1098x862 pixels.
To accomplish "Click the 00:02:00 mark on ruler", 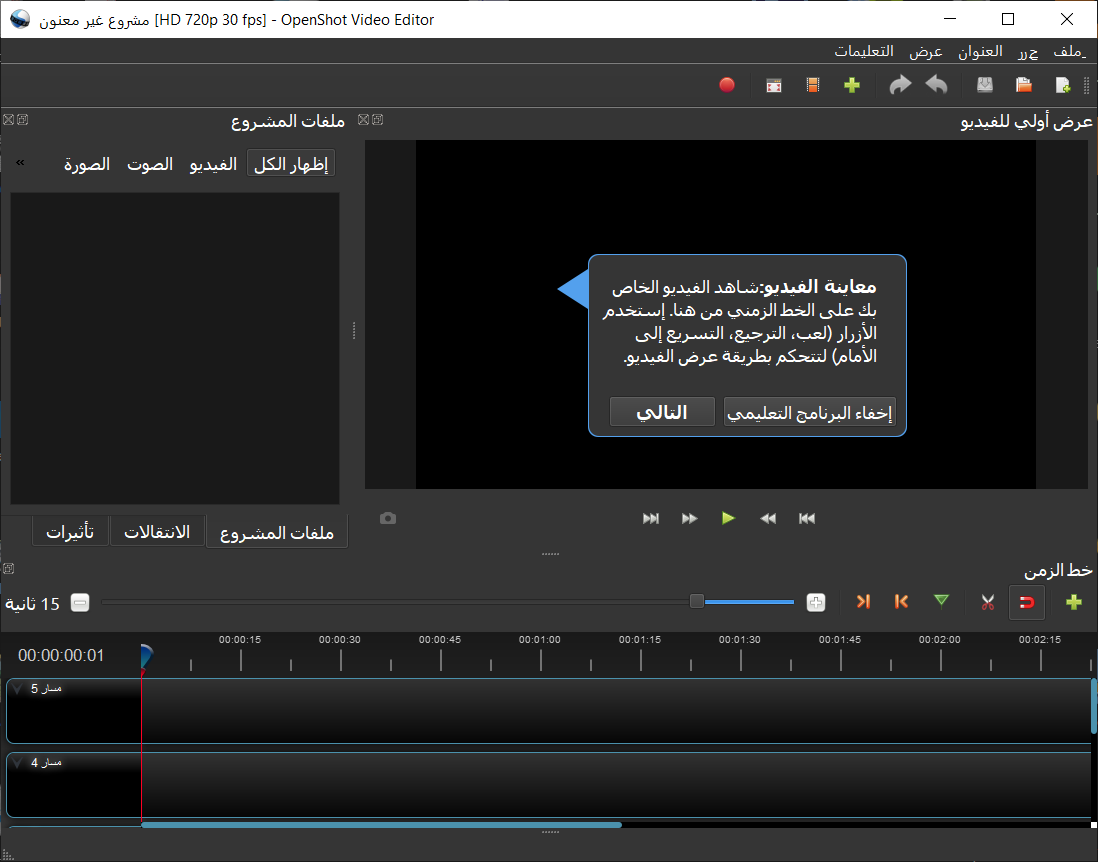I will click(x=940, y=639).
